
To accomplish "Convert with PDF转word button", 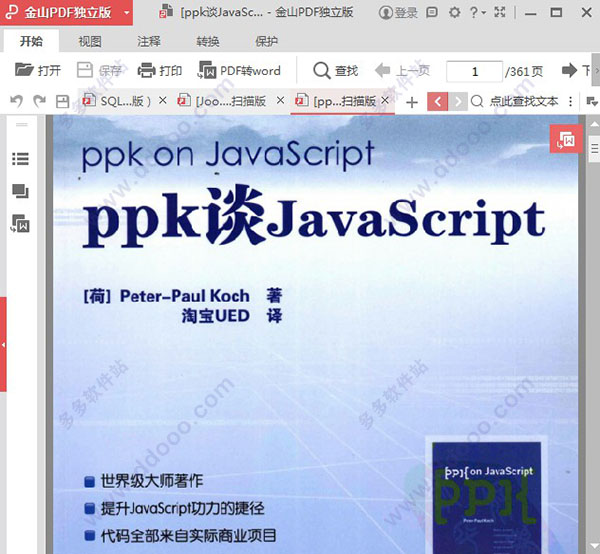I will point(239,70).
